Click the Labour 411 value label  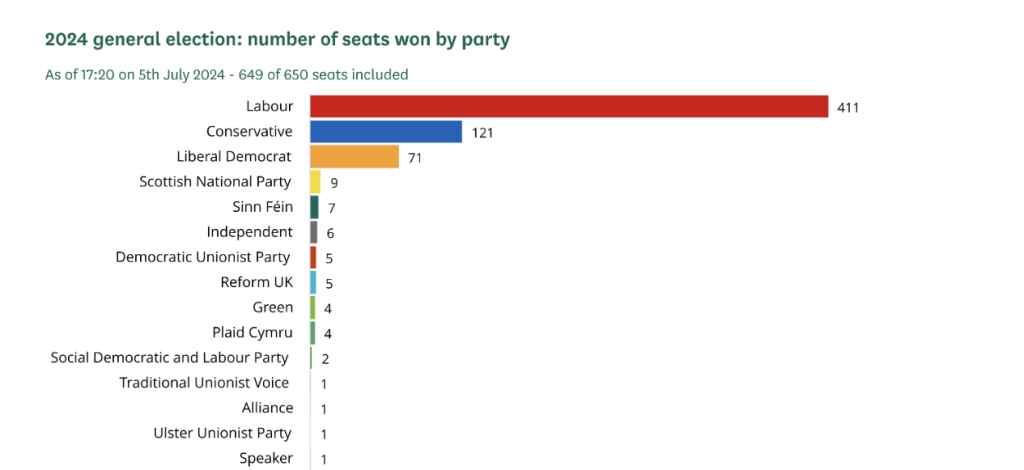point(848,107)
